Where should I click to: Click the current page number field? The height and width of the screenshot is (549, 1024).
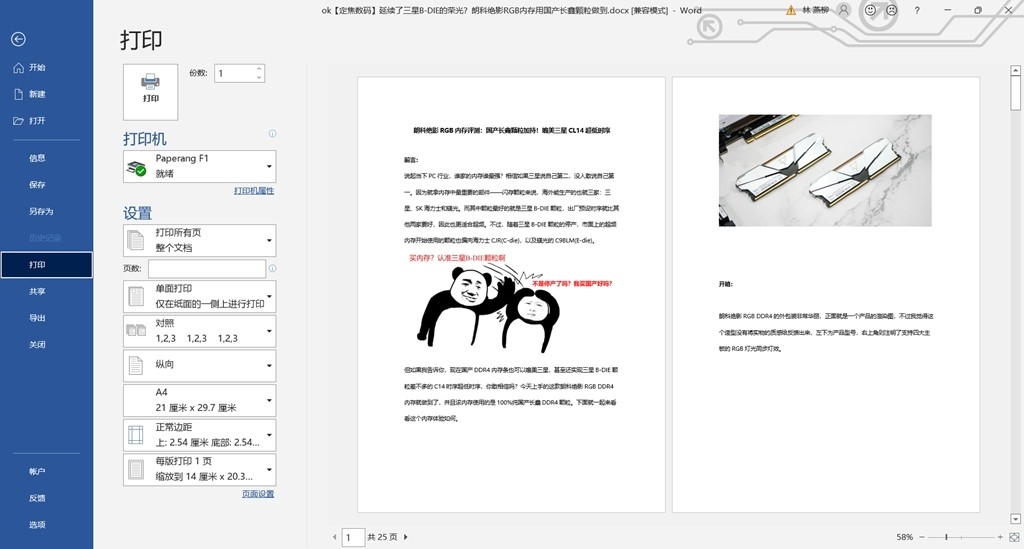353,537
